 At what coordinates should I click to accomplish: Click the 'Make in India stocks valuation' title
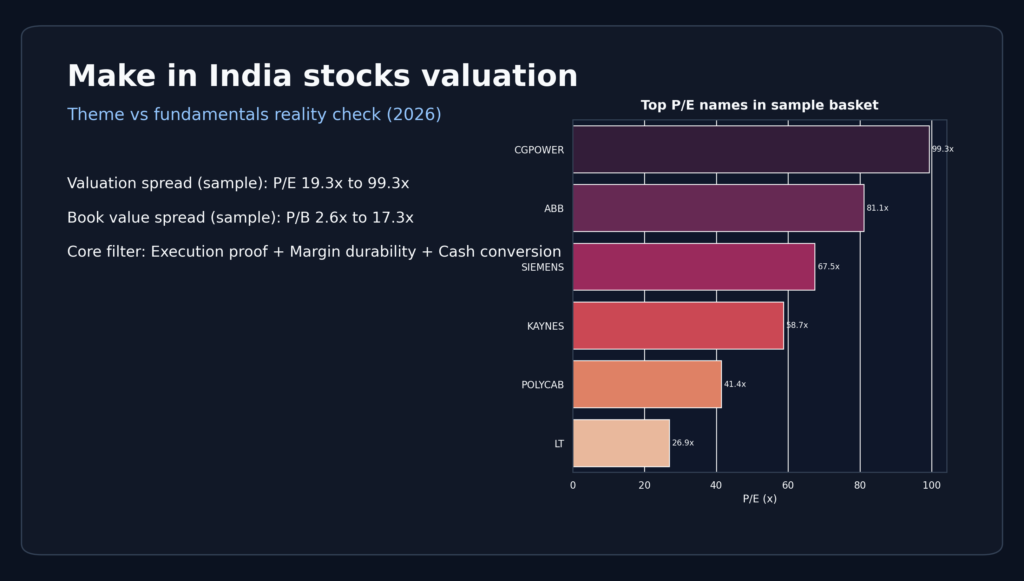click(x=322, y=76)
